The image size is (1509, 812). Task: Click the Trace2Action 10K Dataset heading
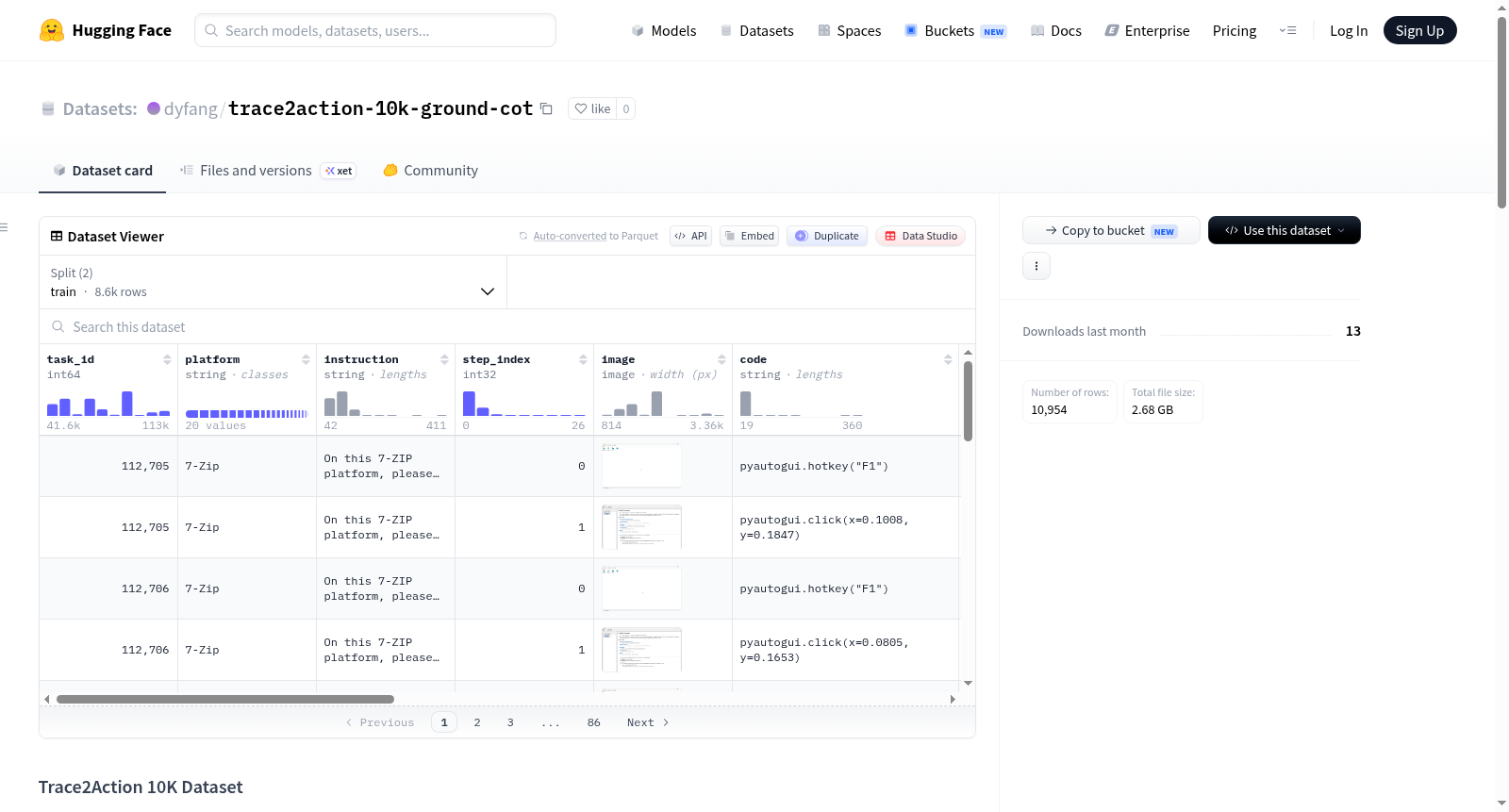tap(141, 787)
